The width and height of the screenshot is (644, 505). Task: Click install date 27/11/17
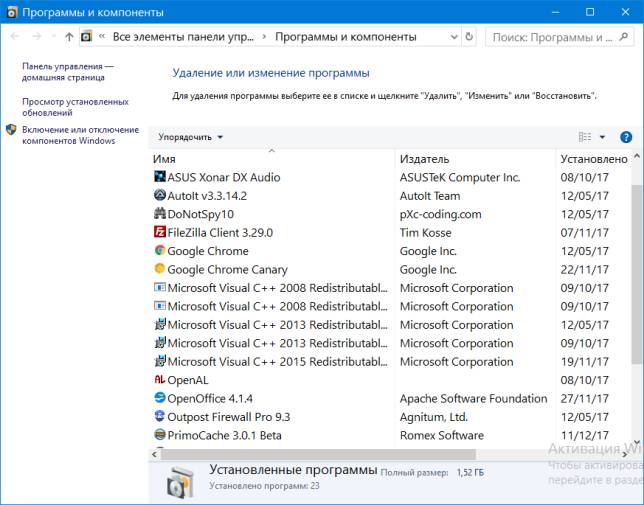pos(584,398)
